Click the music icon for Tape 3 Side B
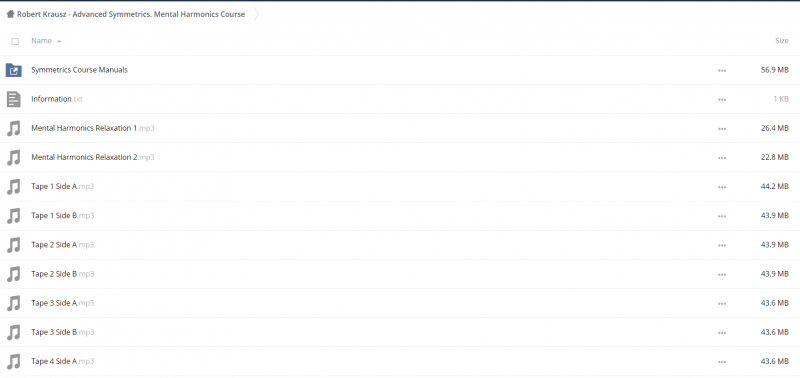The width and height of the screenshot is (800, 378). point(14,332)
